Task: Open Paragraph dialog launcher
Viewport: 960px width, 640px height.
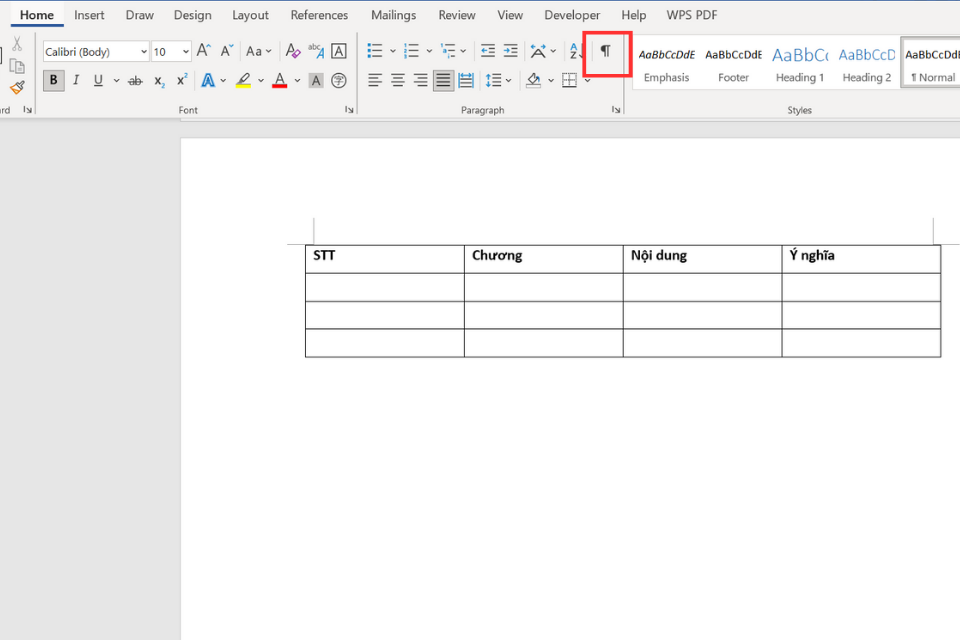Action: (x=616, y=110)
